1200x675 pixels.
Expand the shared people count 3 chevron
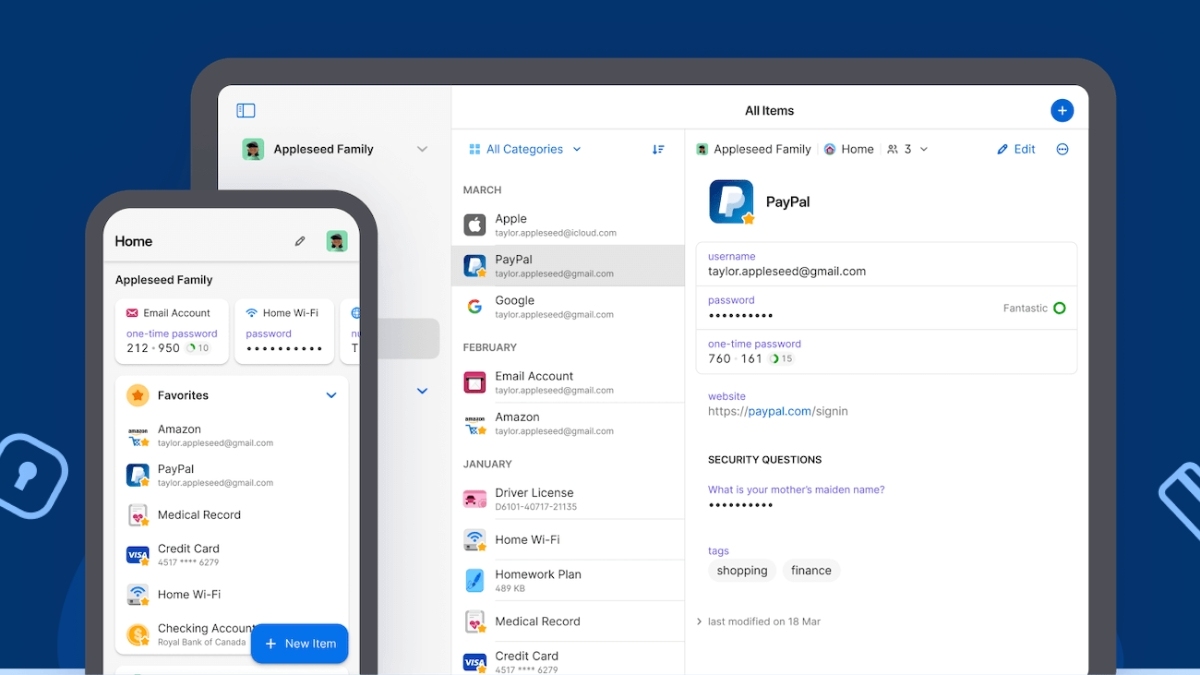pyautogui.click(x=923, y=149)
